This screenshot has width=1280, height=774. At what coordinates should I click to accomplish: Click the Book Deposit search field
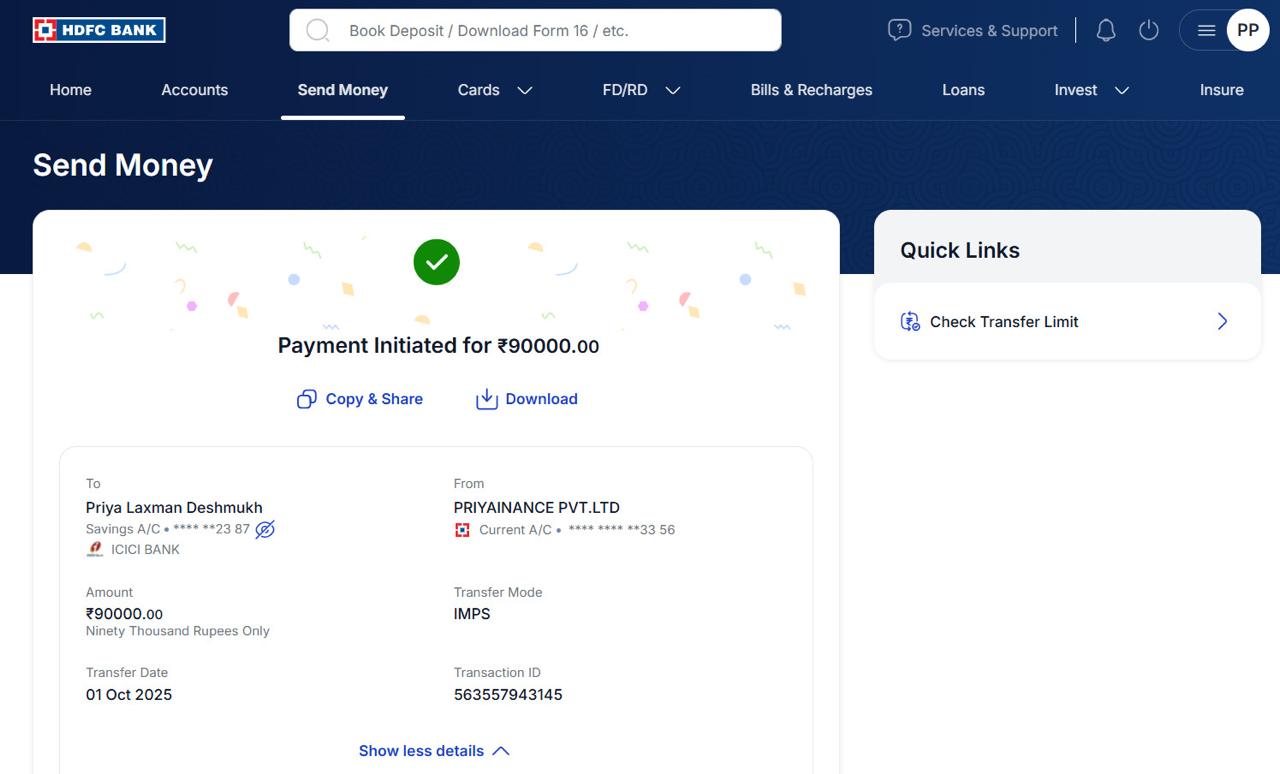coord(550,30)
